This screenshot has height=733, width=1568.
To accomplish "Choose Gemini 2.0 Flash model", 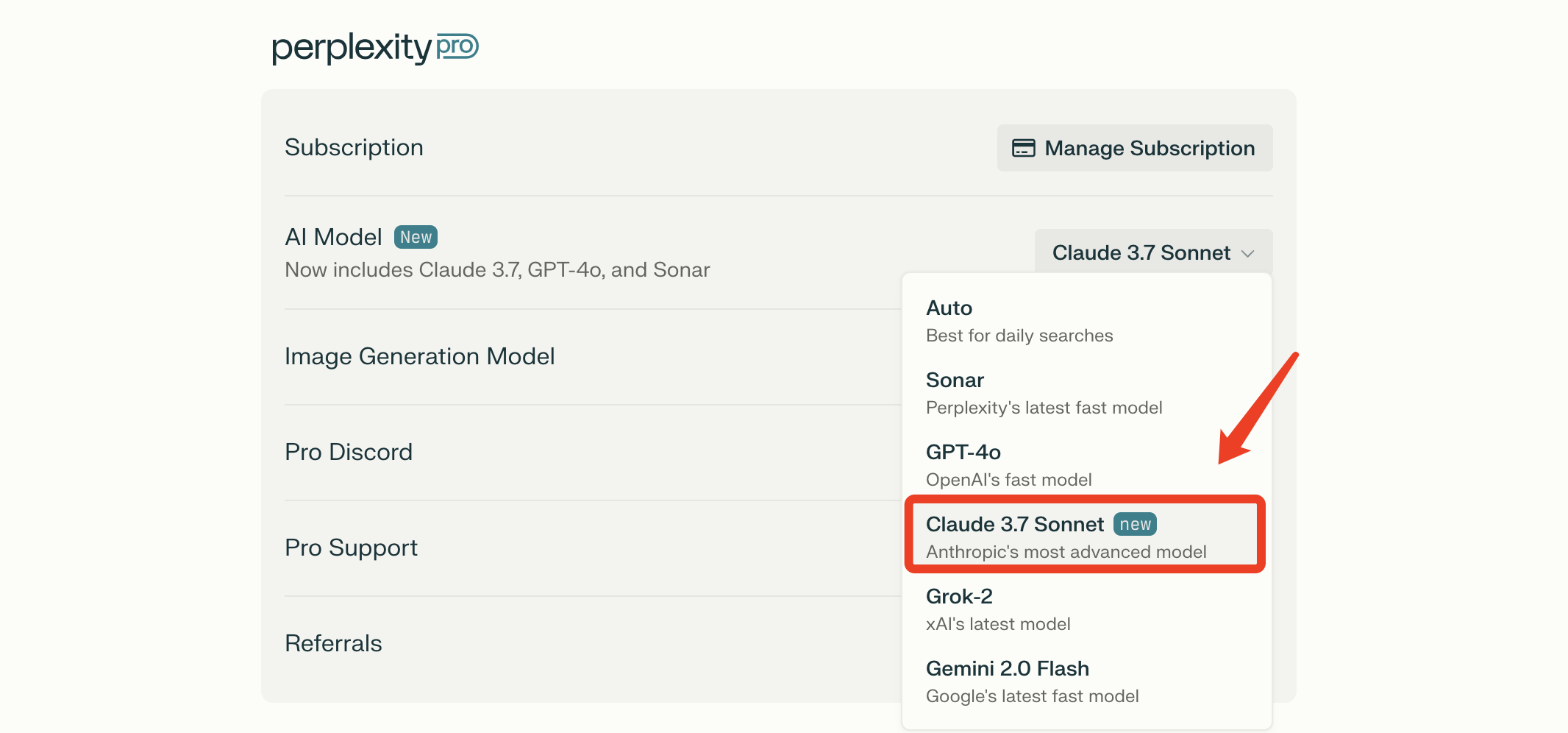I will [1007, 669].
